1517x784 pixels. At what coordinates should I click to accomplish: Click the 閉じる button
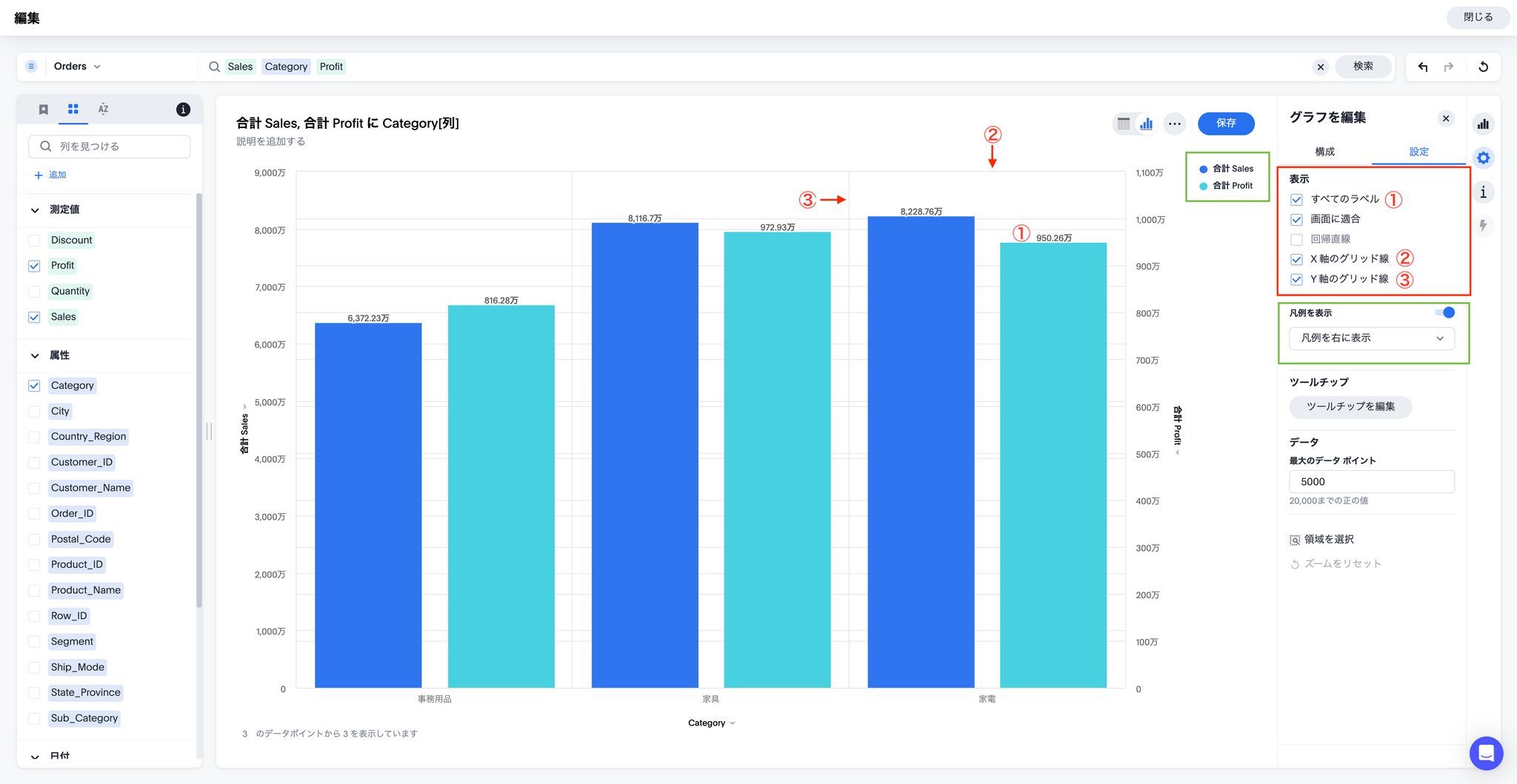1478,17
